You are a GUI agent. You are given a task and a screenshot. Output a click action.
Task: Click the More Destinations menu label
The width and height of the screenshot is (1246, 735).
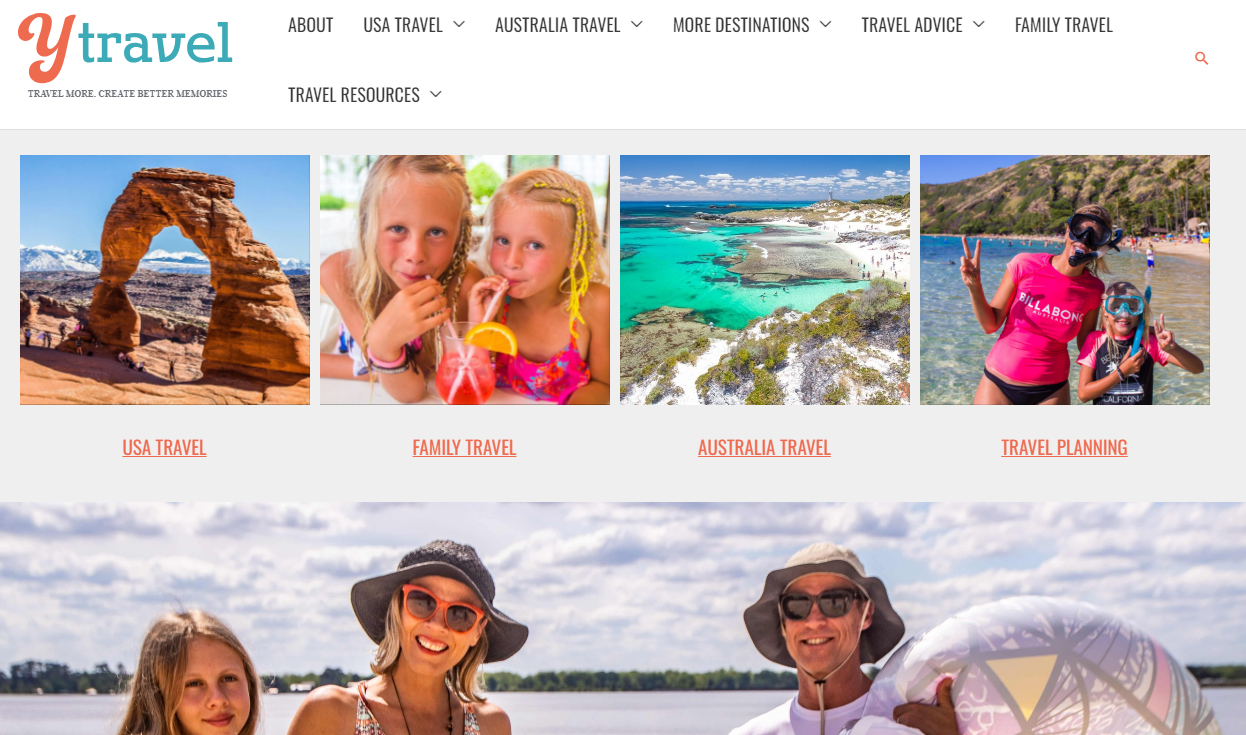(741, 25)
